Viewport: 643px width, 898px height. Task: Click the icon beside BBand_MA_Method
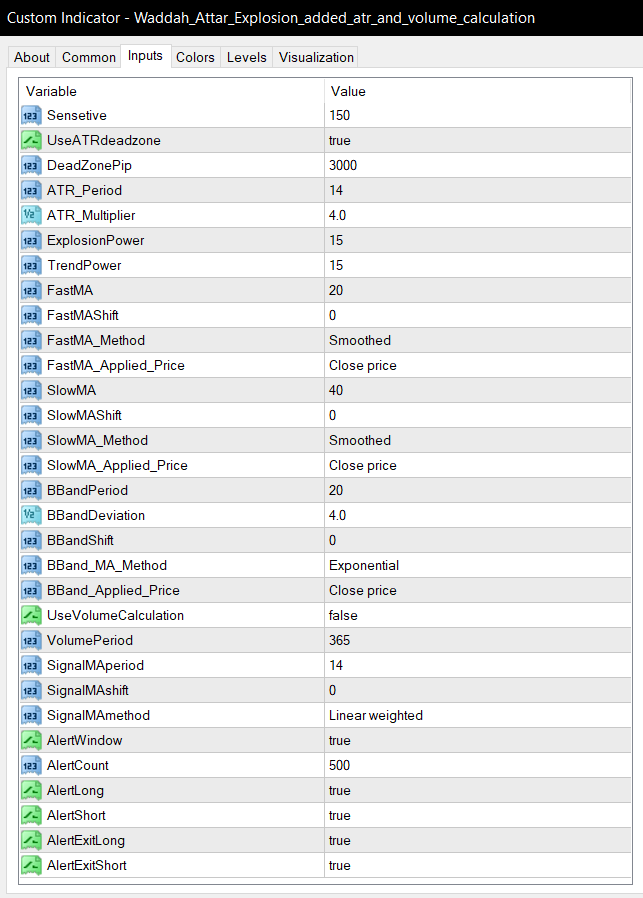[31, 566]
